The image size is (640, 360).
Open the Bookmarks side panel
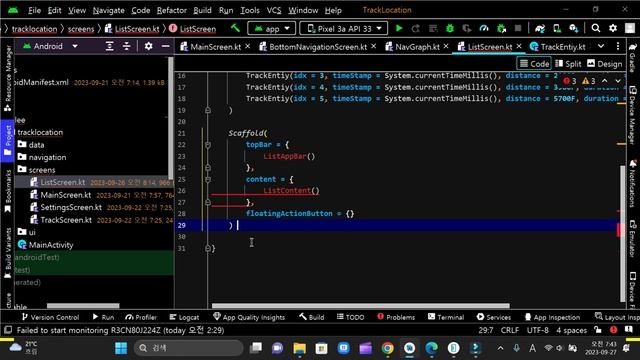tap(7, 191)
